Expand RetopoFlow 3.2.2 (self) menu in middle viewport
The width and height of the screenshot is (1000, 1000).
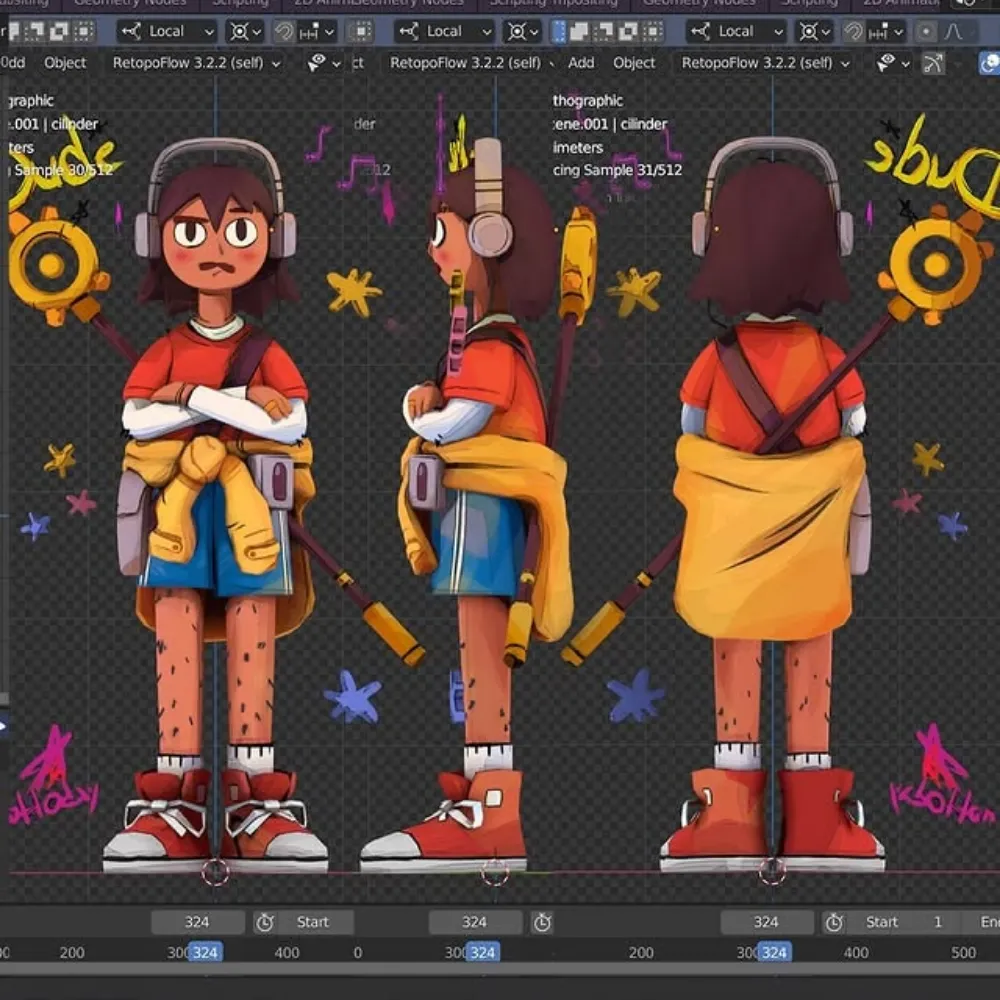click(x=472, y=63)
